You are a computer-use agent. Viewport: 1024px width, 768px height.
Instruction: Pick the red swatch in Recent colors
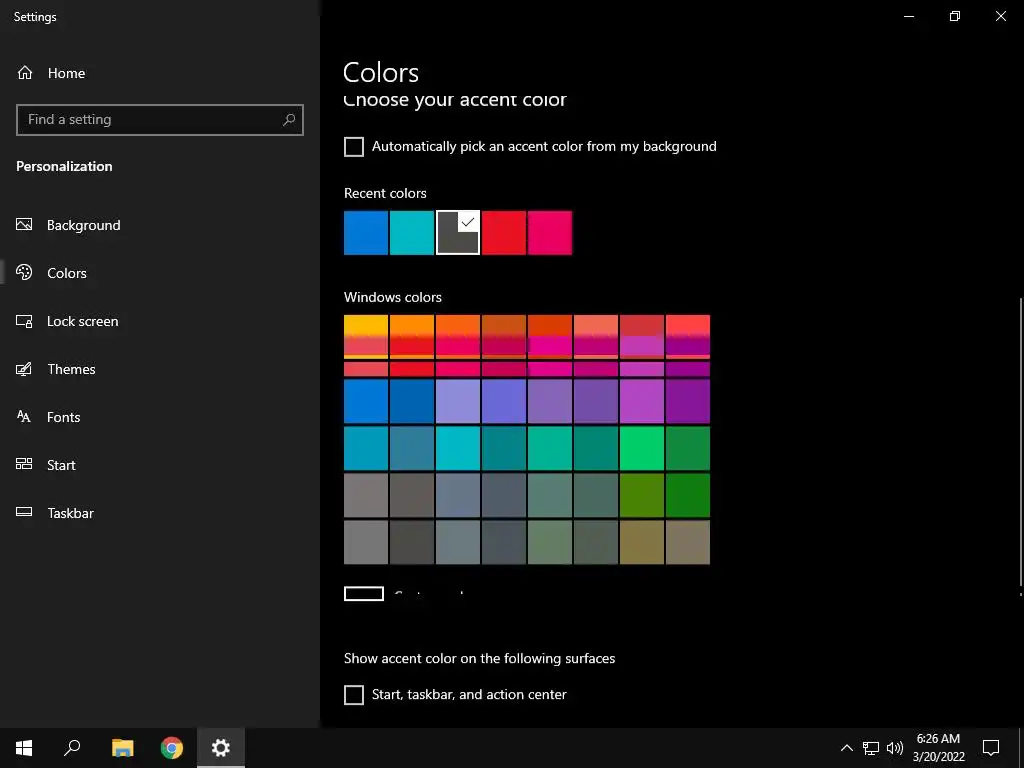[504, 232]
